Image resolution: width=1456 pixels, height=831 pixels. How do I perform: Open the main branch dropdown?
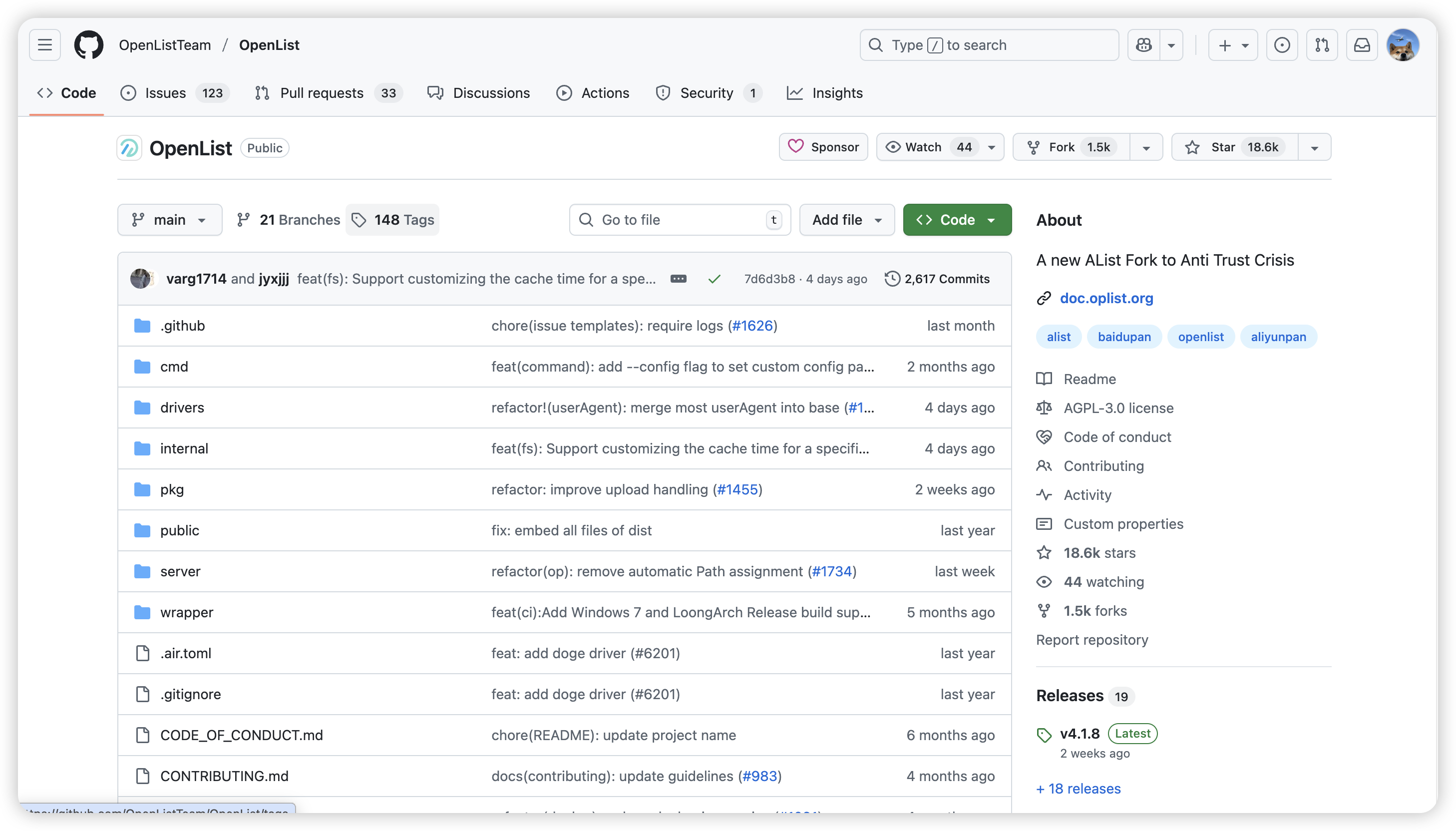coord(169,220)
